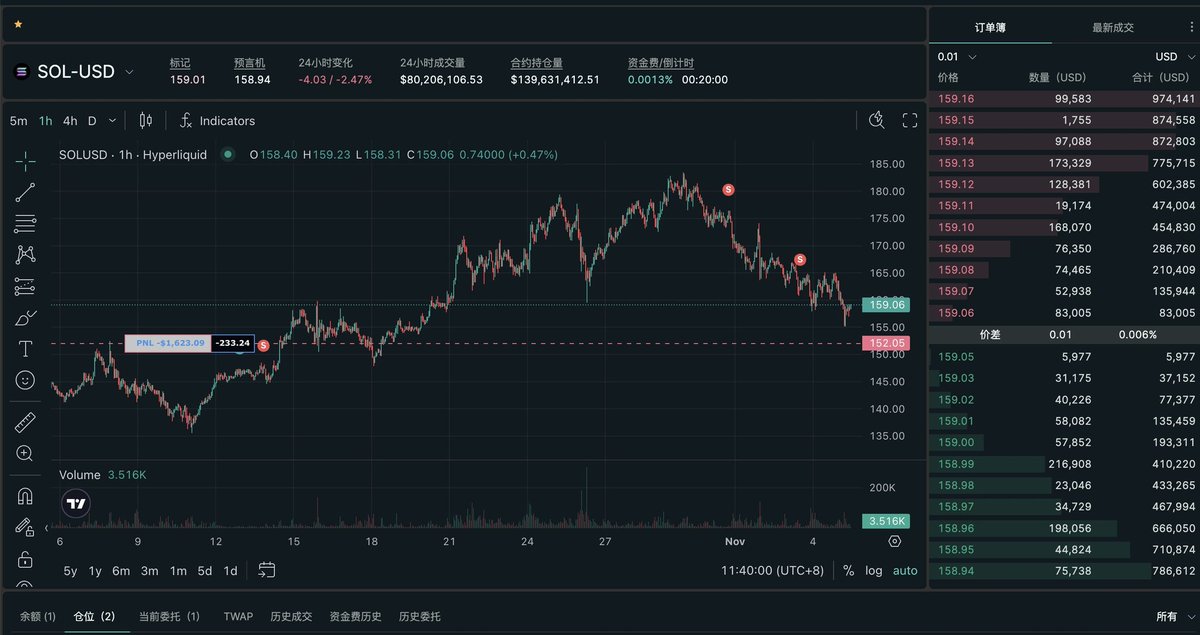This screenshot has height=635, width=1200.
Task: Open the 当前委托 (1) tab
Action: coord(169,617)
